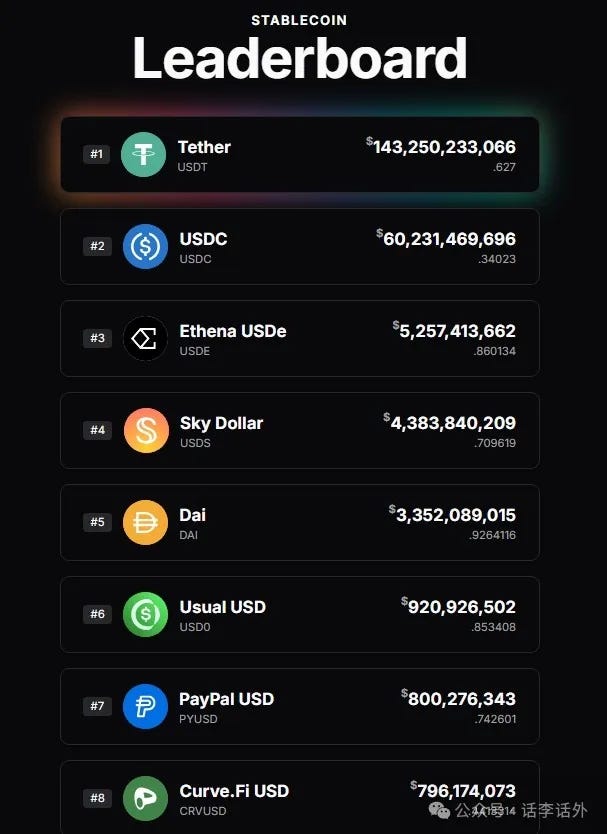Click the Usual USD name text
This screenshot has height=834, width=607.
click(222, 607)
